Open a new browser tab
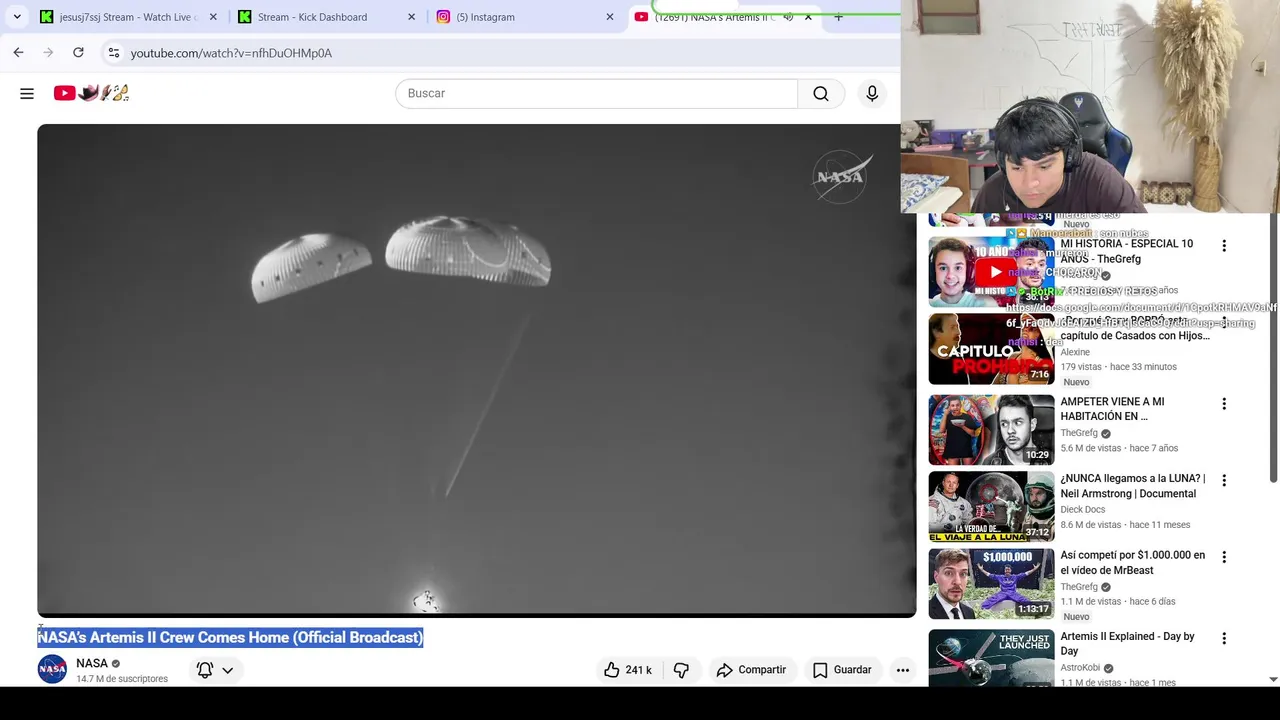The image size is (1280, 720). coord(838,17)
